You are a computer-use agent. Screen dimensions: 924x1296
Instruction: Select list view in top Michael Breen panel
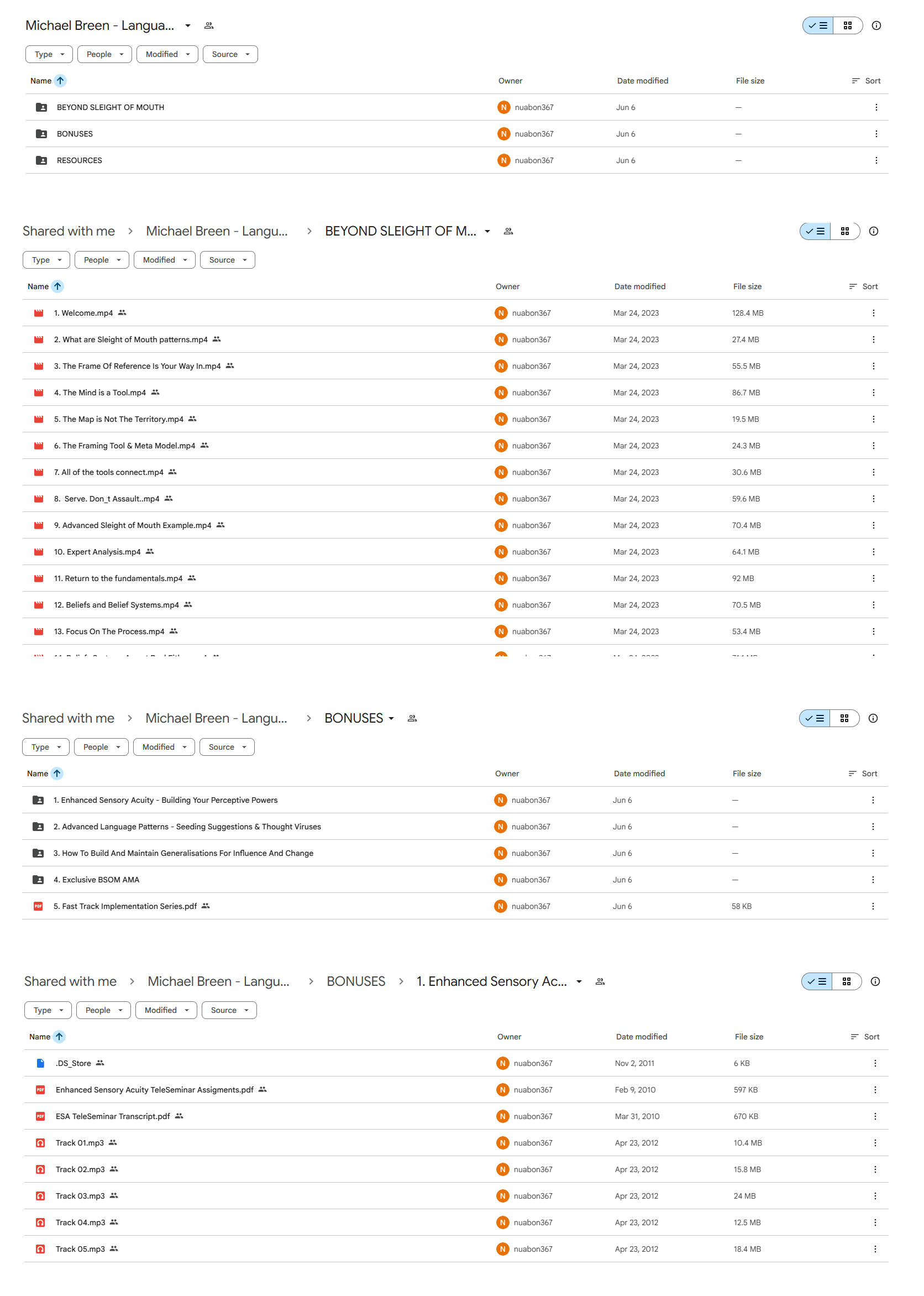[x=817, y=25]
